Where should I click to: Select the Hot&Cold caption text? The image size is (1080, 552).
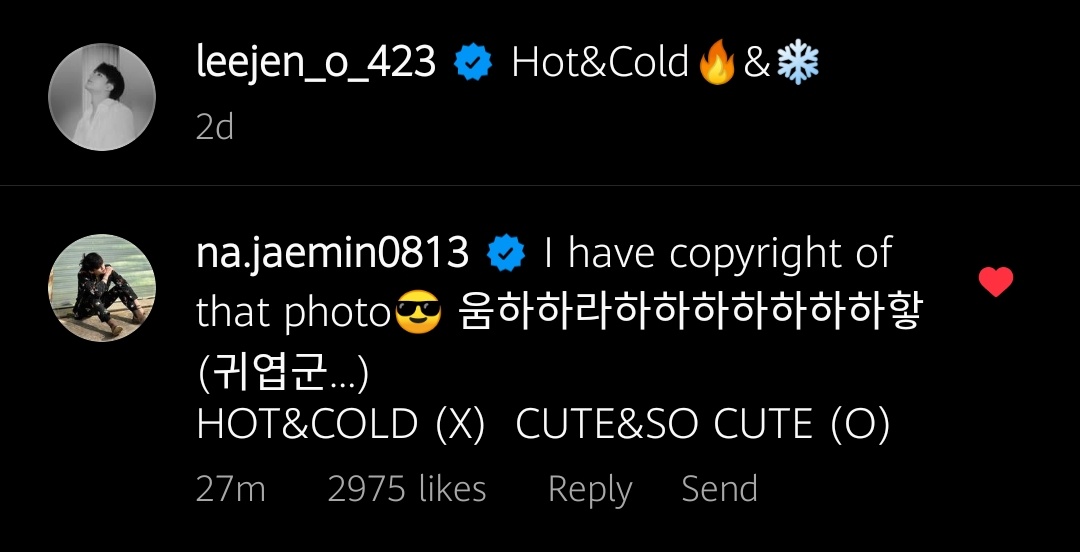[x=600, y=63]
